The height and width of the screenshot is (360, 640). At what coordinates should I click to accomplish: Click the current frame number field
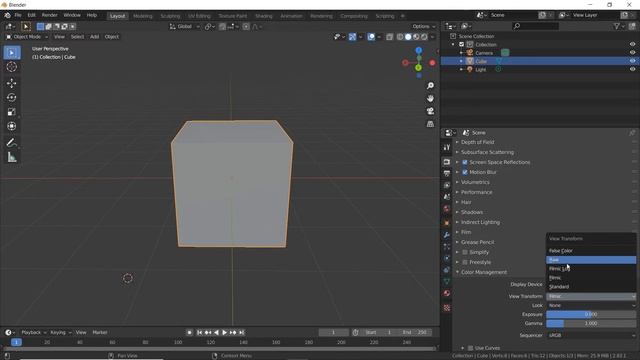pos(333,333)
